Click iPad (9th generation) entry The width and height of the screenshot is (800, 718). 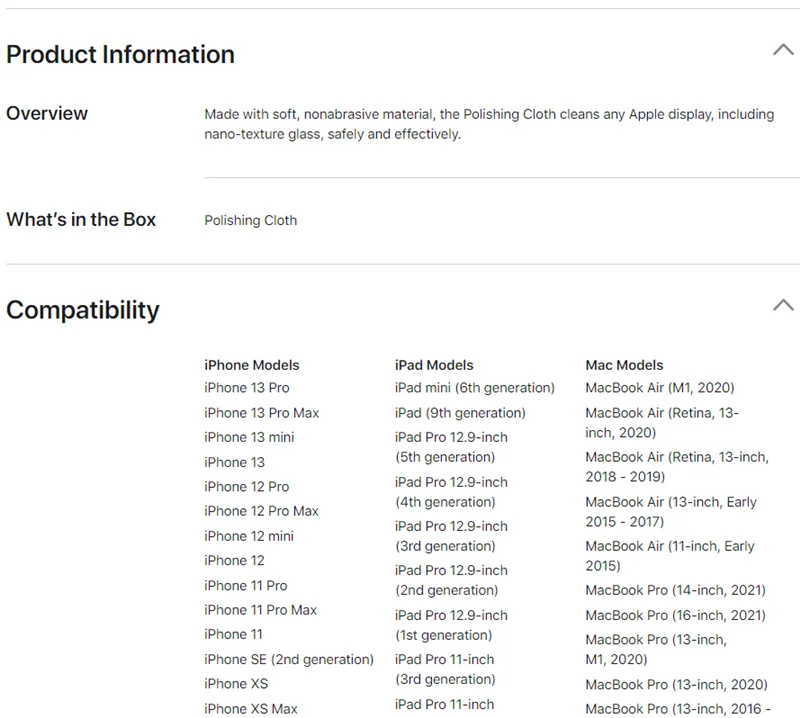point(460,412)
